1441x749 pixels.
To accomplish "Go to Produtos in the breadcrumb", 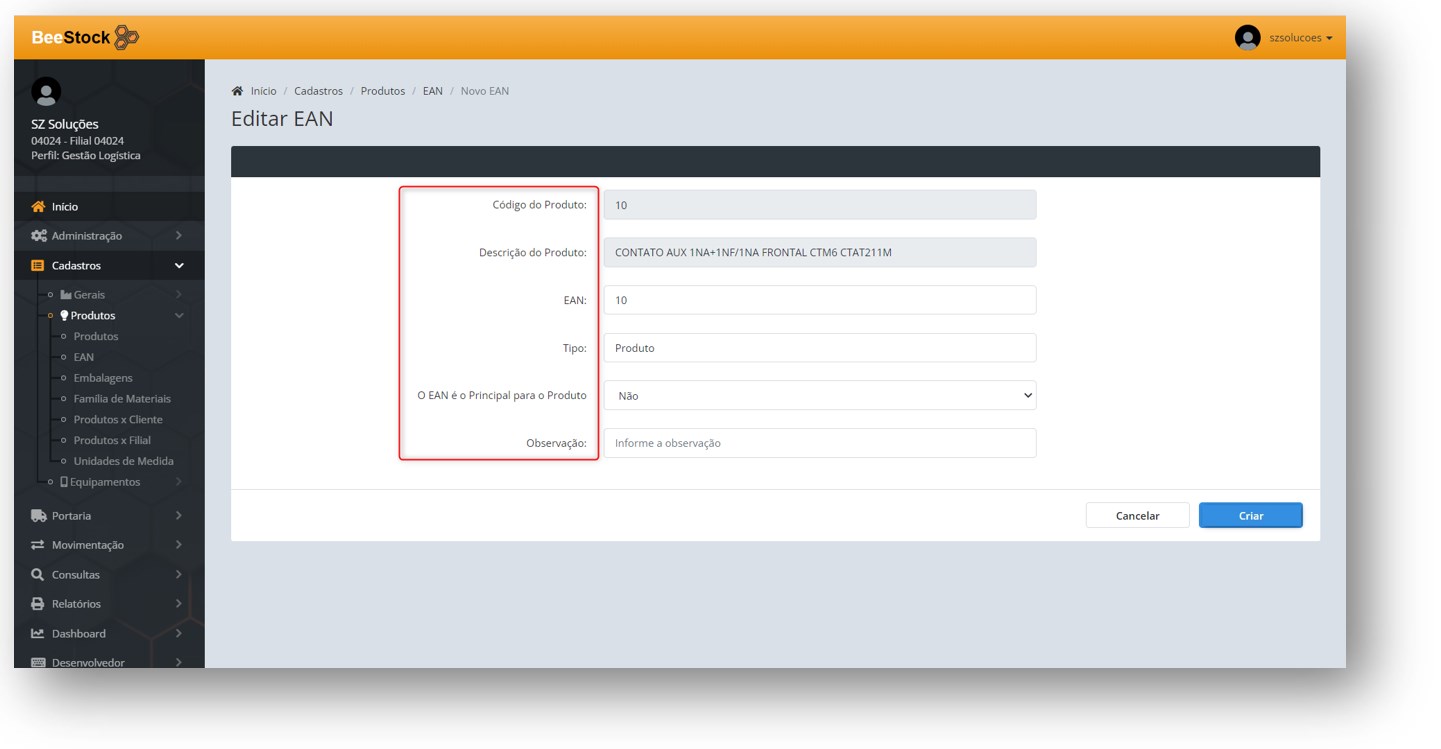I will tap(382, 91).
